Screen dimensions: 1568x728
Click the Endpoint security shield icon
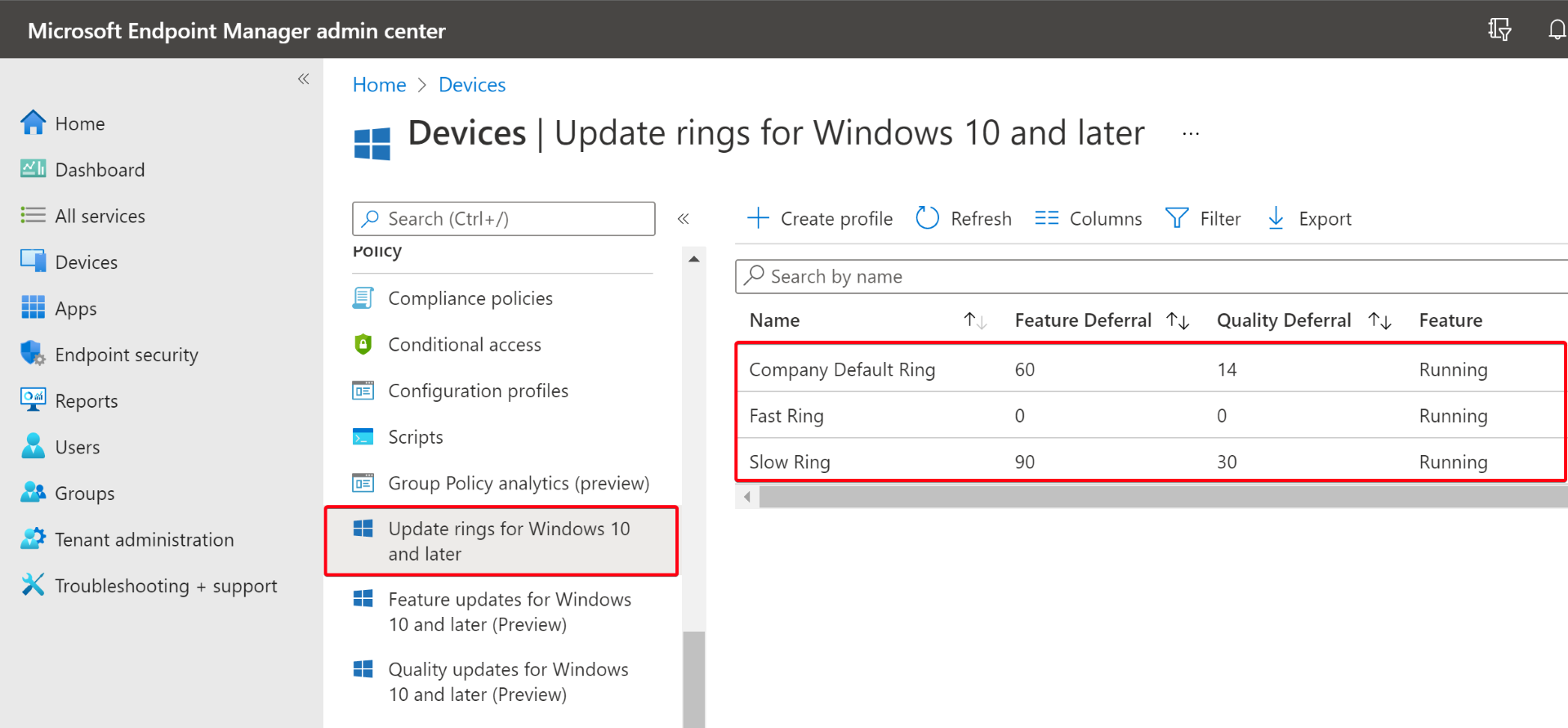[x=33, y=354]
